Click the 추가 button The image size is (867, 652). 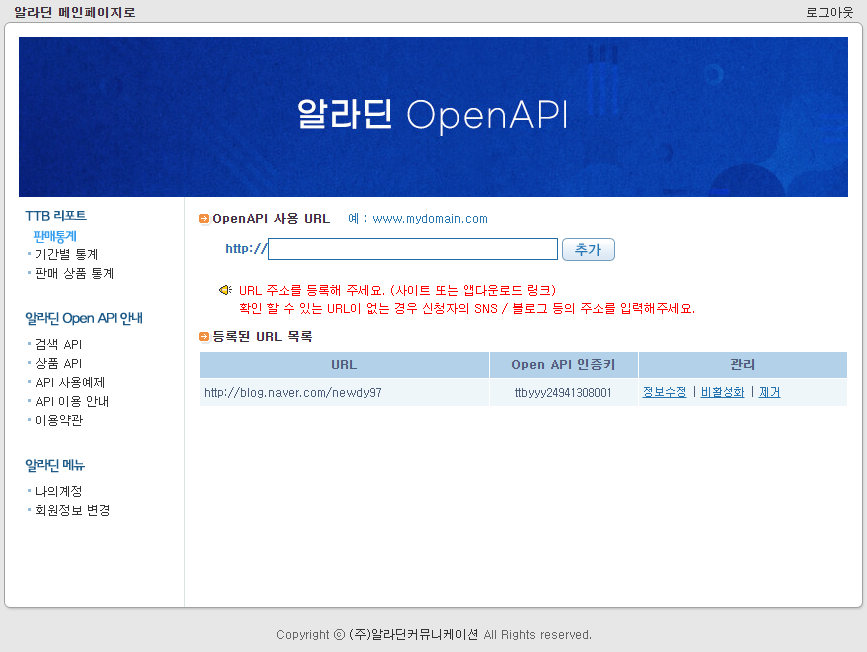click(588, 249)
